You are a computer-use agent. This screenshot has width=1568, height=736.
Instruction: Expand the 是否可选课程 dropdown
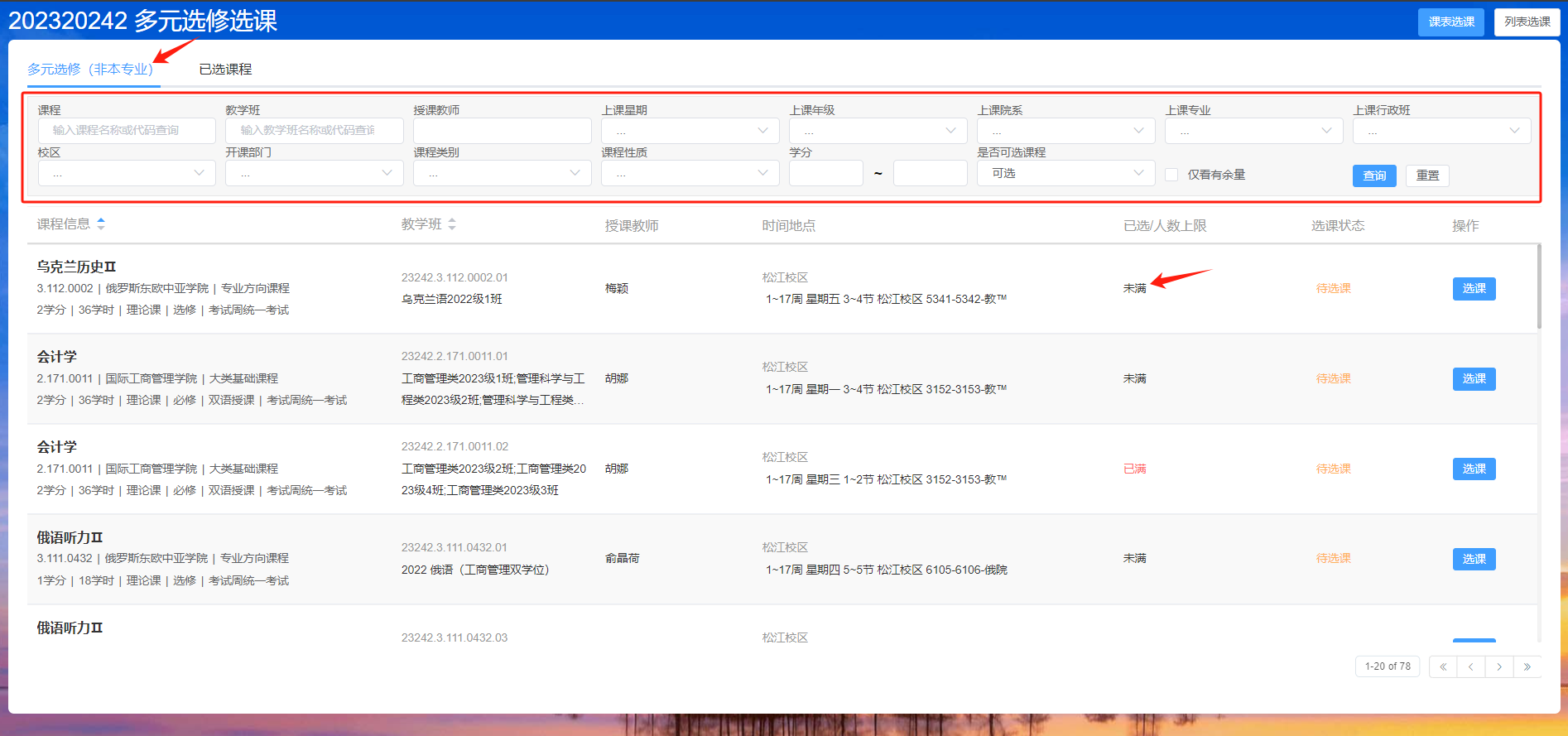[1065, 173]
